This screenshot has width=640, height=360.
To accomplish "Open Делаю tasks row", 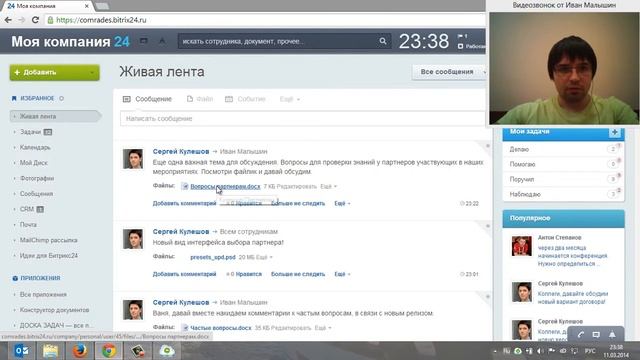I will pos(563,149).
